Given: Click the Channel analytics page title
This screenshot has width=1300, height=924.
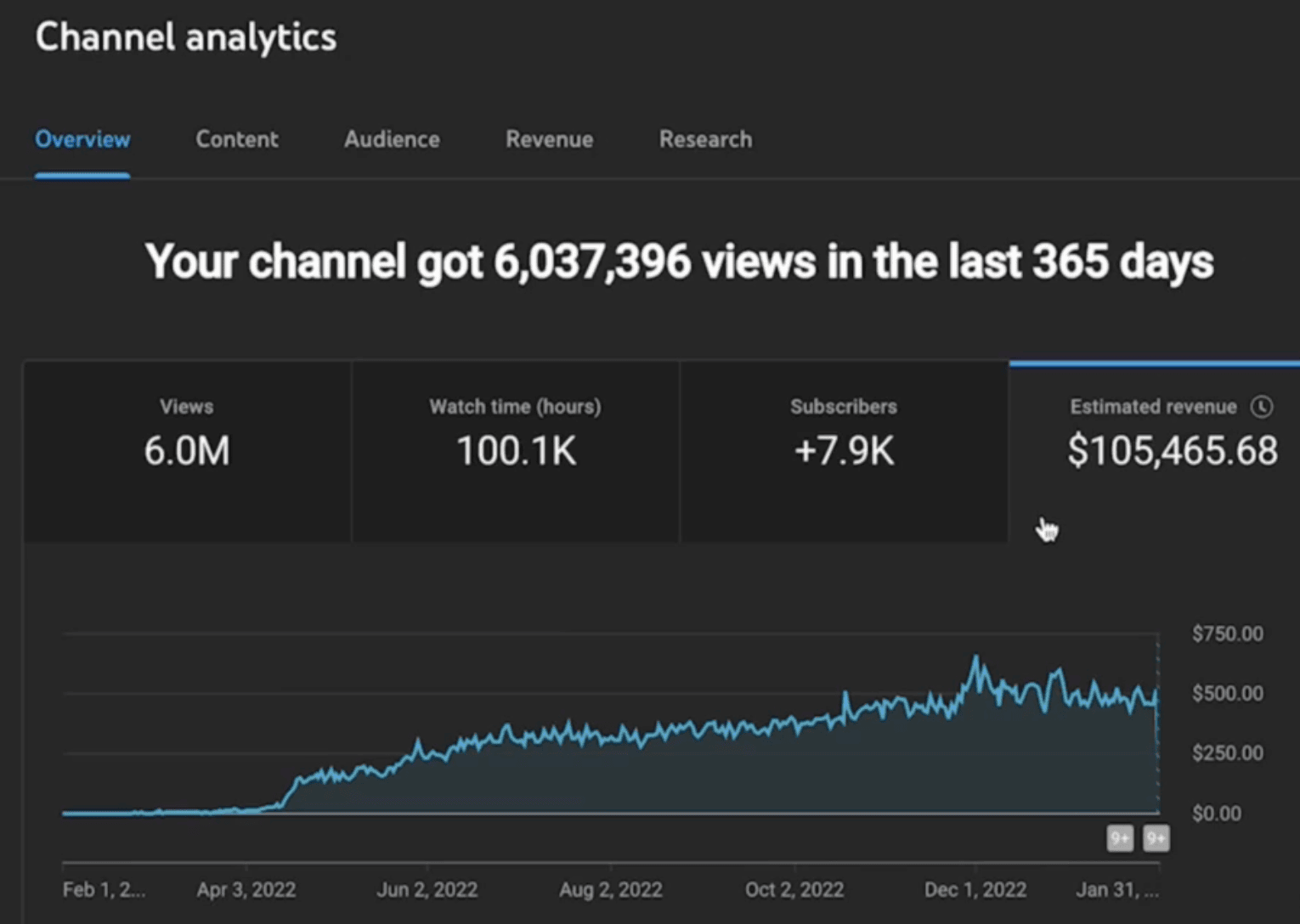Looking at the screenshot, I should pyautogui.click(x=185, y=37).
